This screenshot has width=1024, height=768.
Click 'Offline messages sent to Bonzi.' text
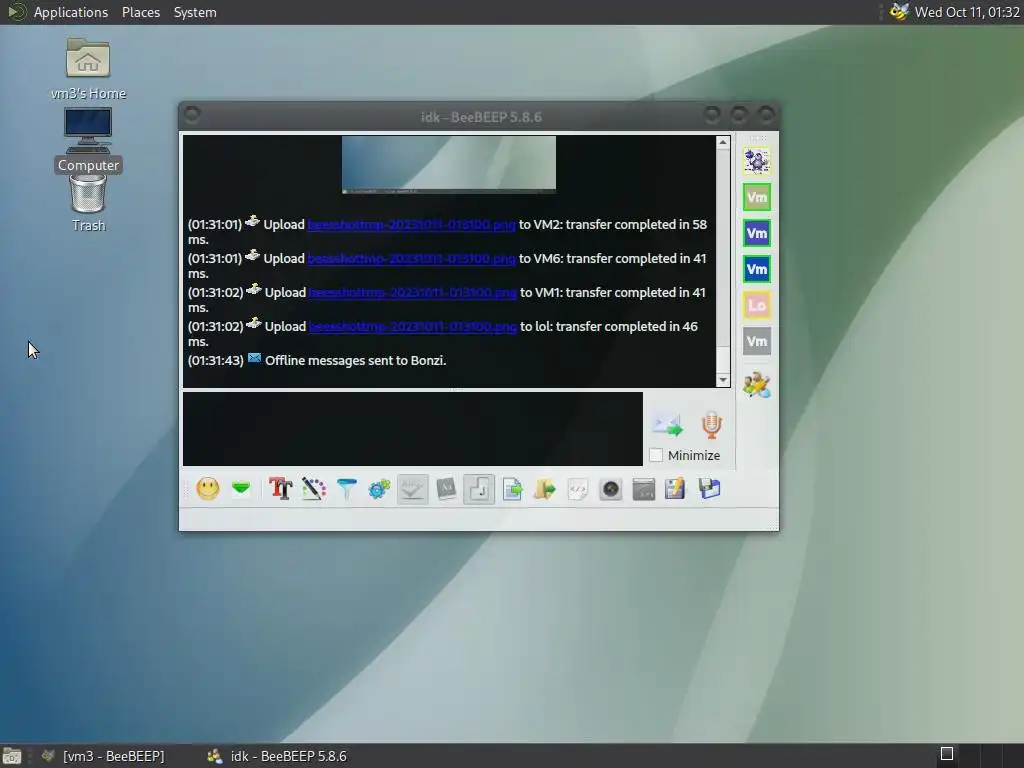356,360
